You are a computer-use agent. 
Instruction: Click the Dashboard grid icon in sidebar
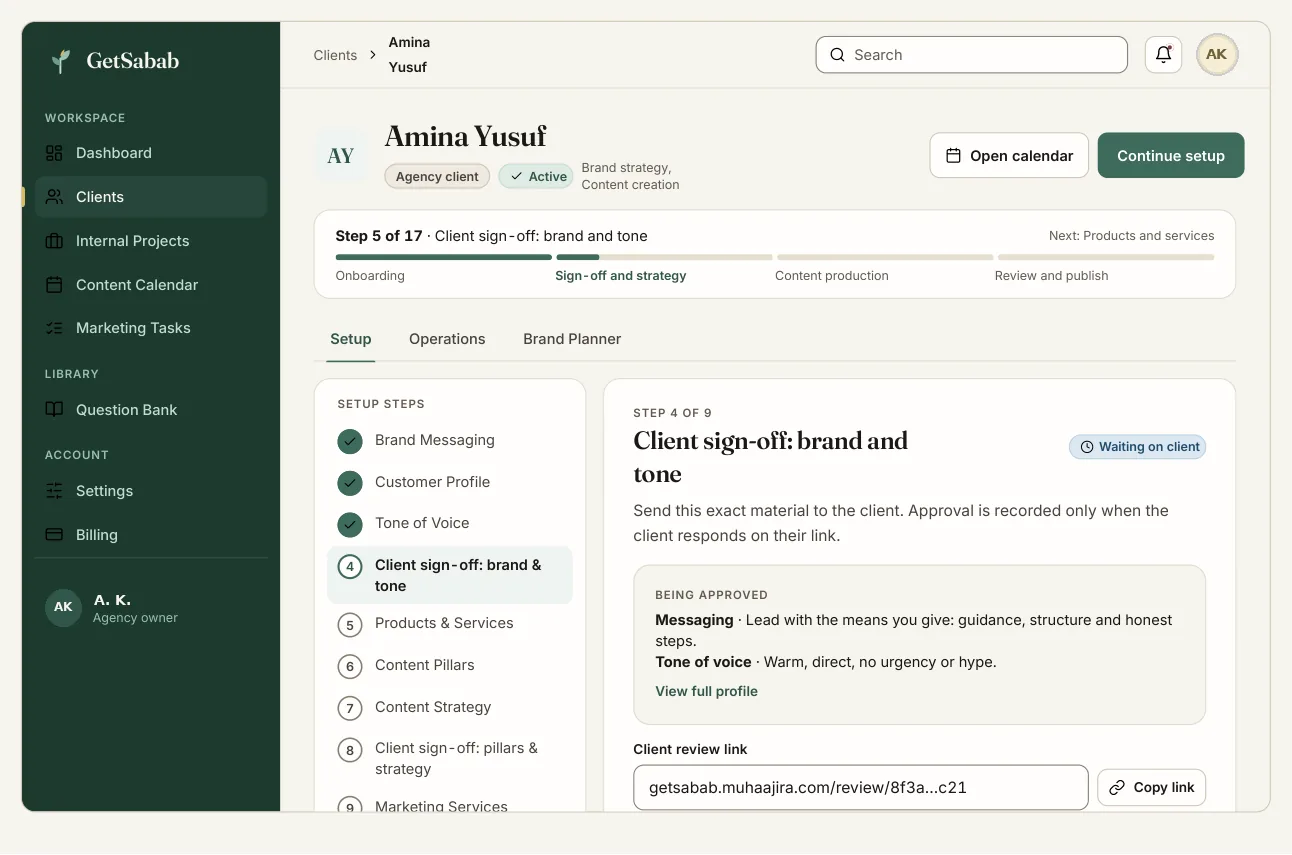[x=54, y=153]
